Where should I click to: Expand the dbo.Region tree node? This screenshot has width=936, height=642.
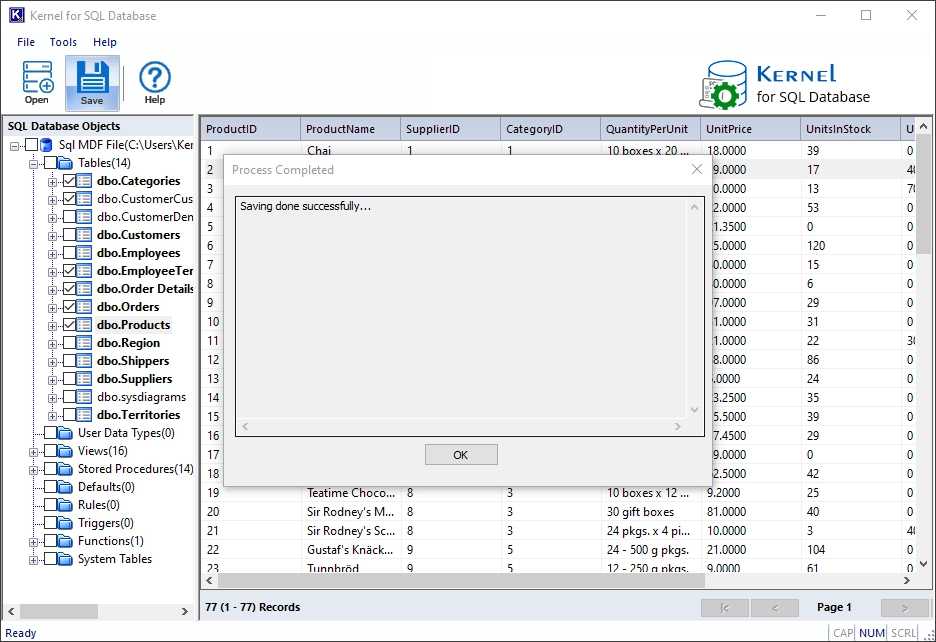(x=53, y=344)
